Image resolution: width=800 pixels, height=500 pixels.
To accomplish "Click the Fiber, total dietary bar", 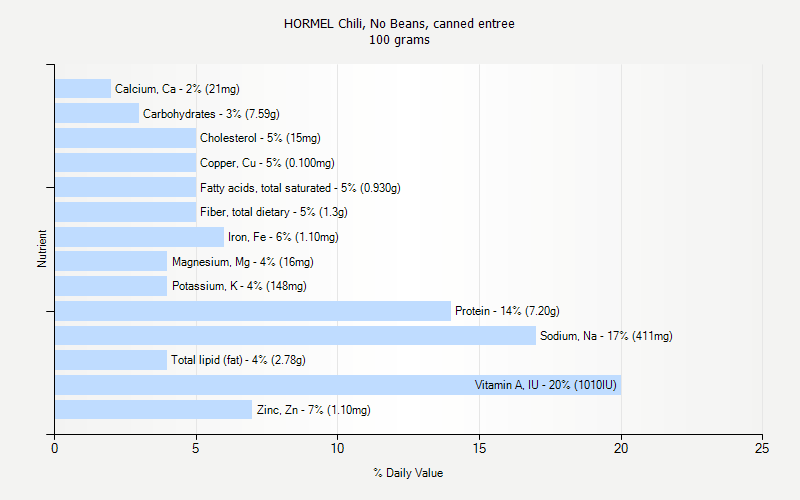I will pyautogui.click(x=125, y=212).
